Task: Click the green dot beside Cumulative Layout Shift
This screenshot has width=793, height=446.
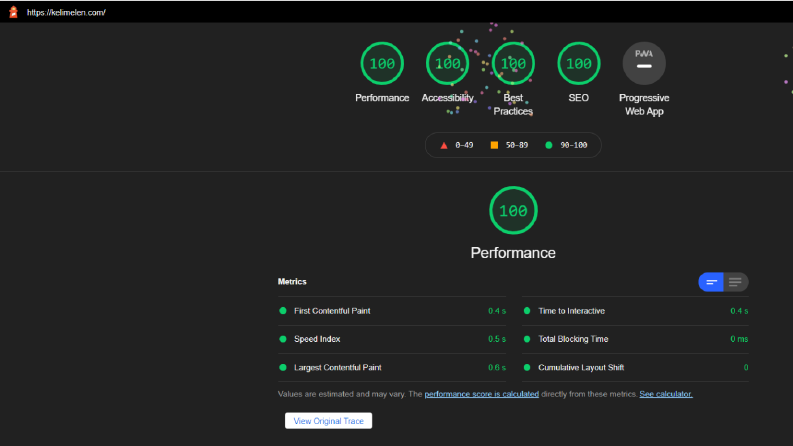Action: coord(527,368)
